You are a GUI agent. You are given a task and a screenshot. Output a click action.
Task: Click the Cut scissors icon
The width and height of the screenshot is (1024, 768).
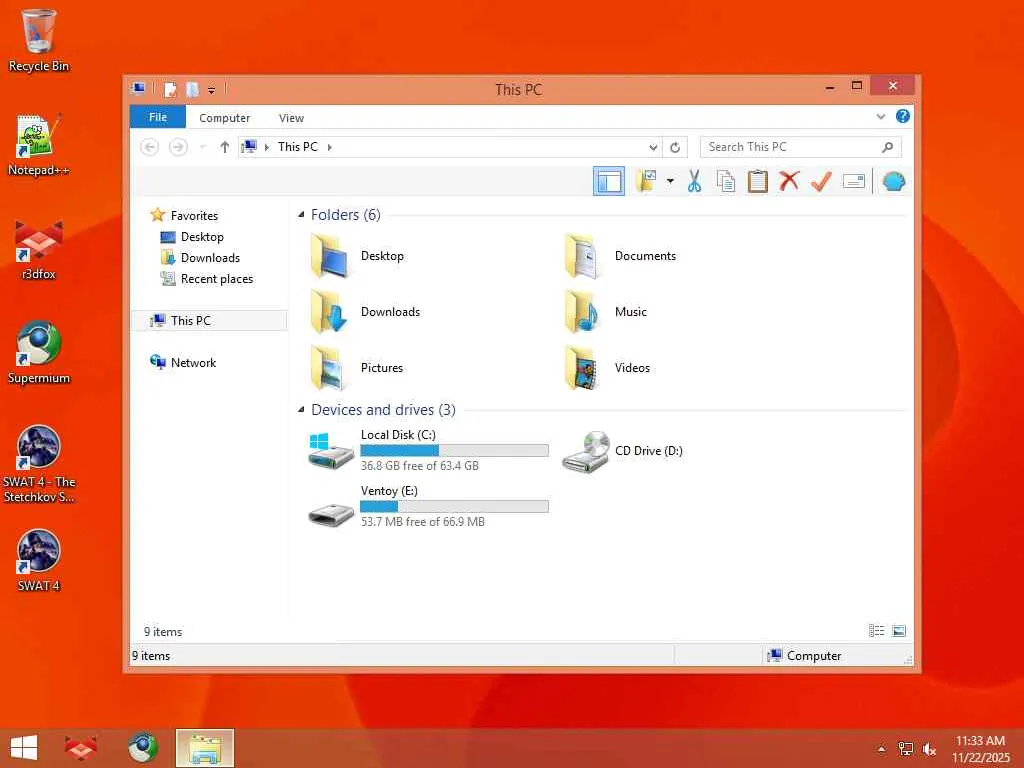tap(694, 181)
